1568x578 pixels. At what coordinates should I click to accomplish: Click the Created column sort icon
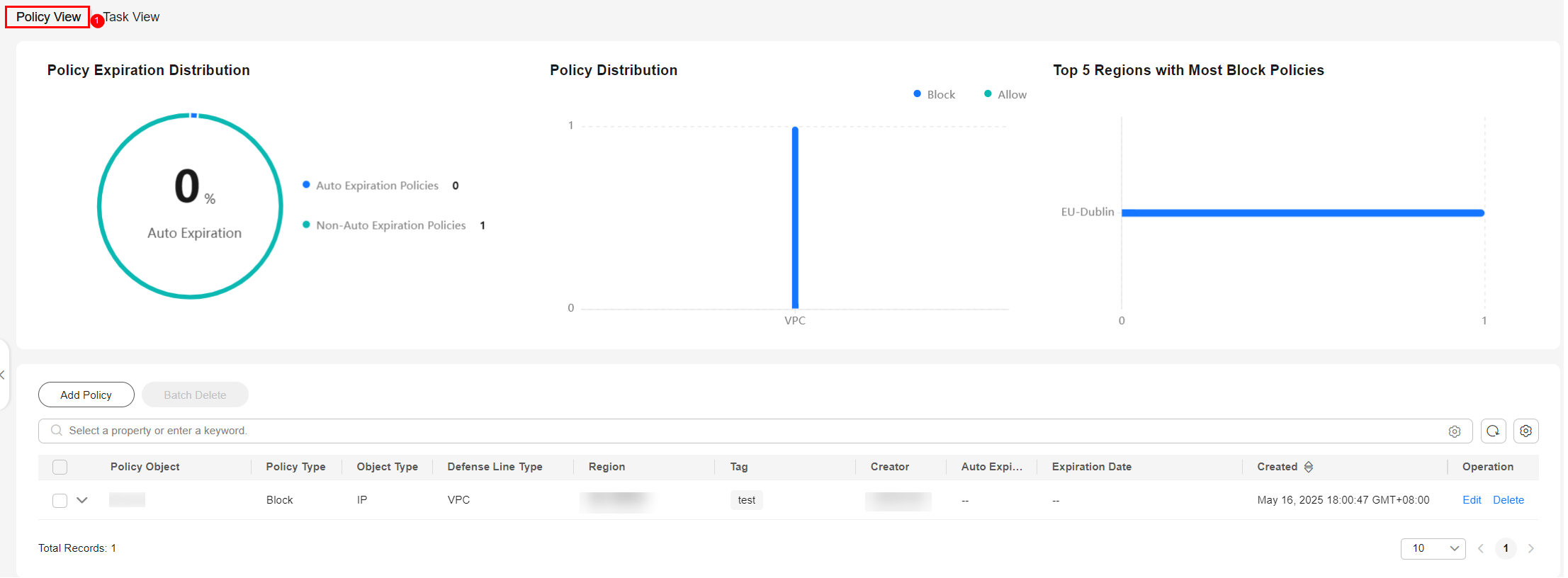click(1309, 467)
